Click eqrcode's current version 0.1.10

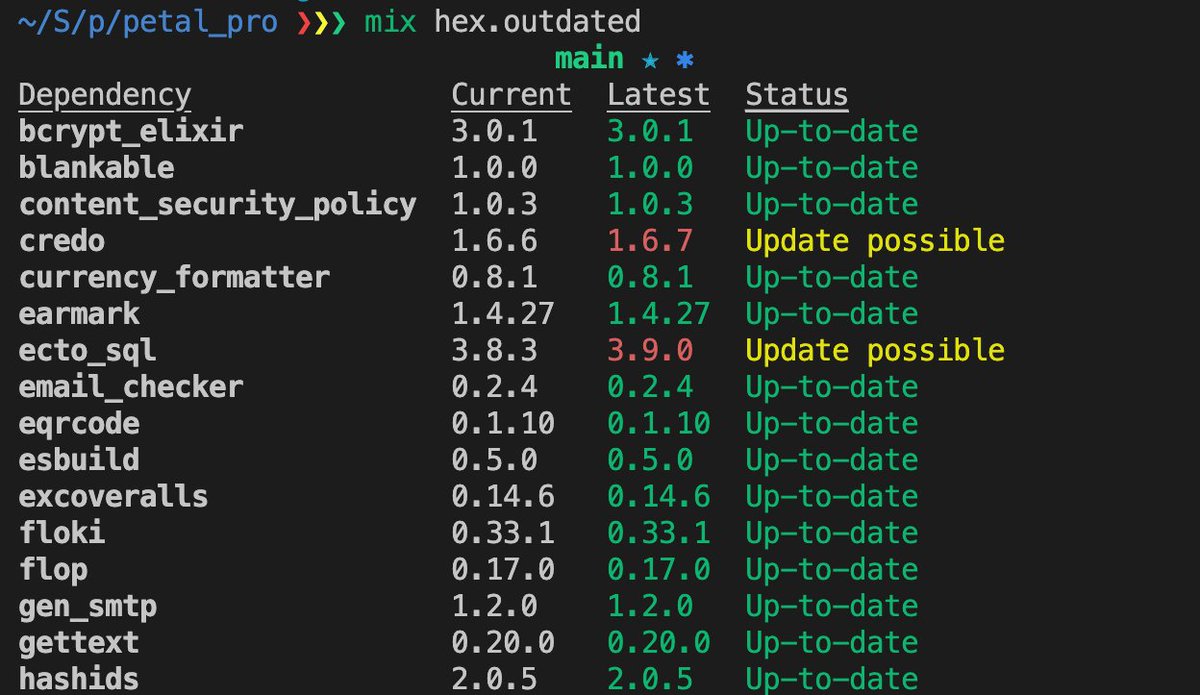[x=503, y=424]
